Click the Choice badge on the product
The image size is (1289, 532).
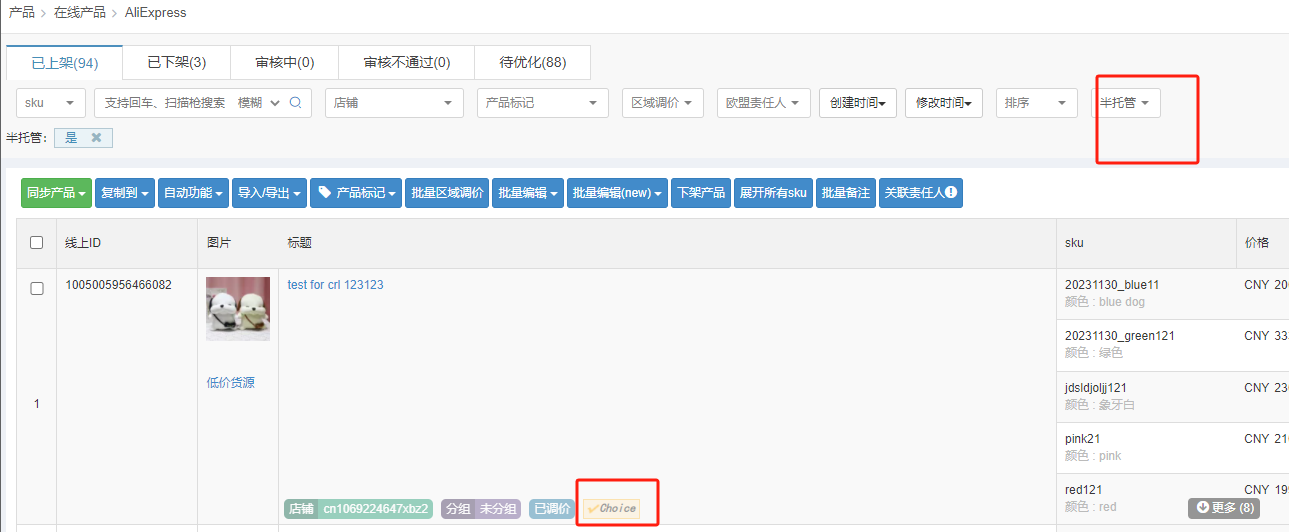(612, 508)
